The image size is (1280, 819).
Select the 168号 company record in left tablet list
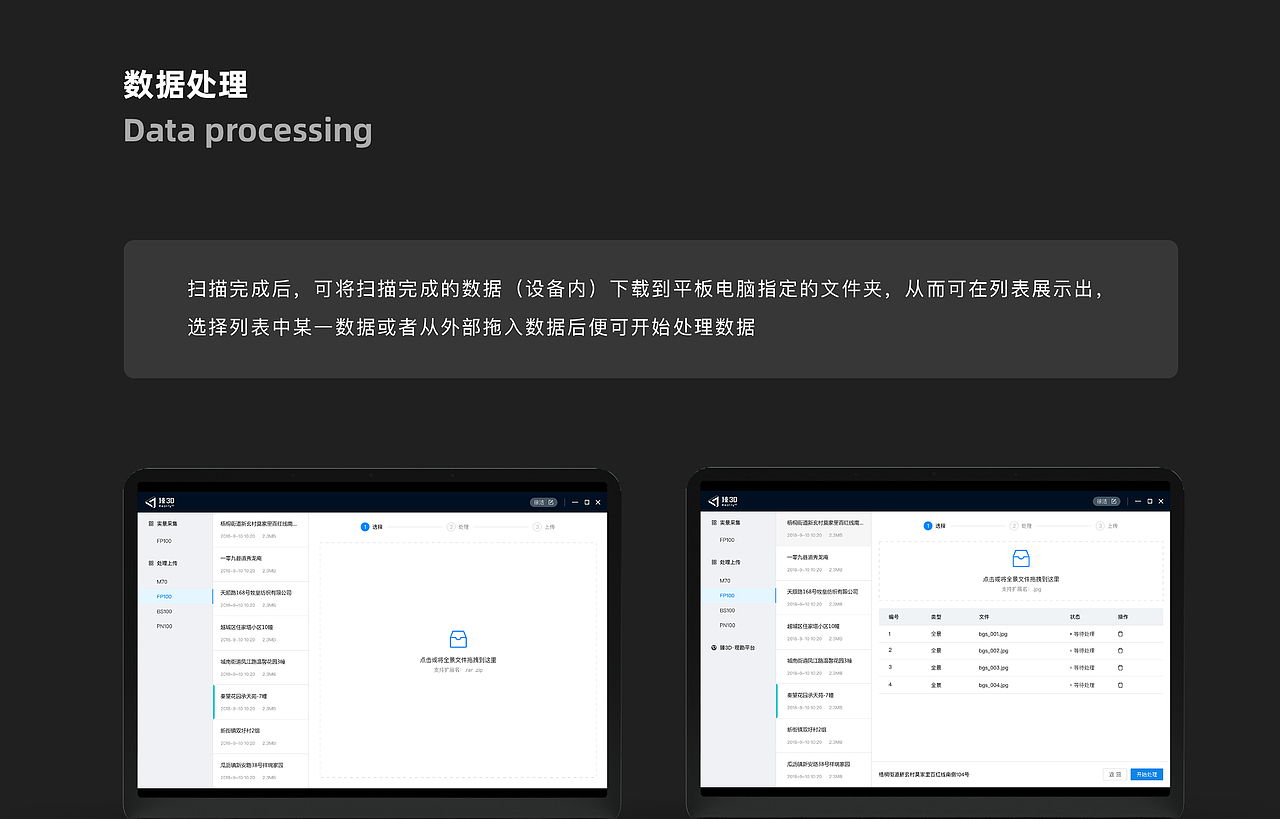pos(261,598)
